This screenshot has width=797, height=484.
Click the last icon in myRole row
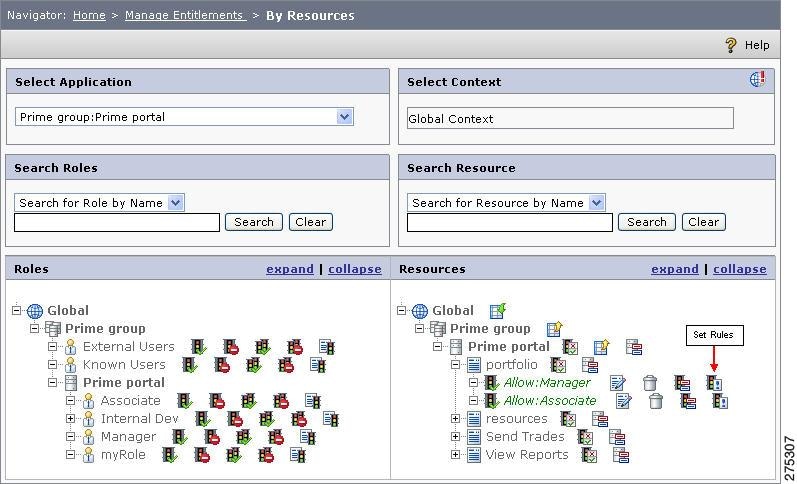click(x=298, y=455)
